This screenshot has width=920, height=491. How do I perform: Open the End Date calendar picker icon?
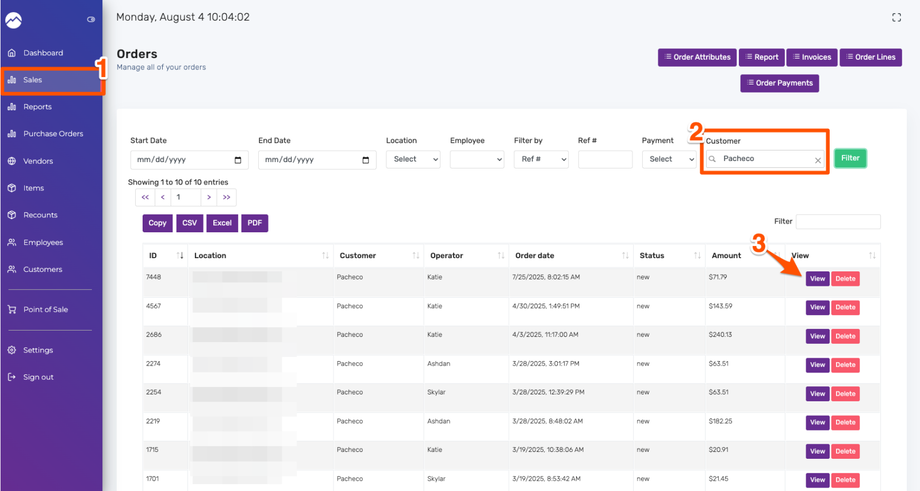[365, 160]
